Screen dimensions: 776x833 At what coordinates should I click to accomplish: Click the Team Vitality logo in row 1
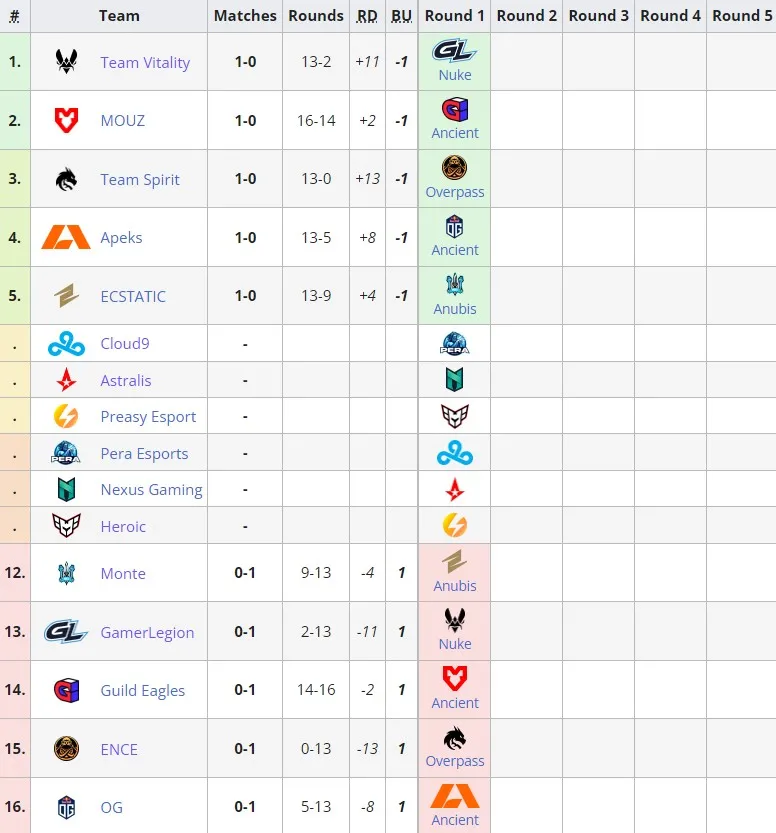[66, 61]
